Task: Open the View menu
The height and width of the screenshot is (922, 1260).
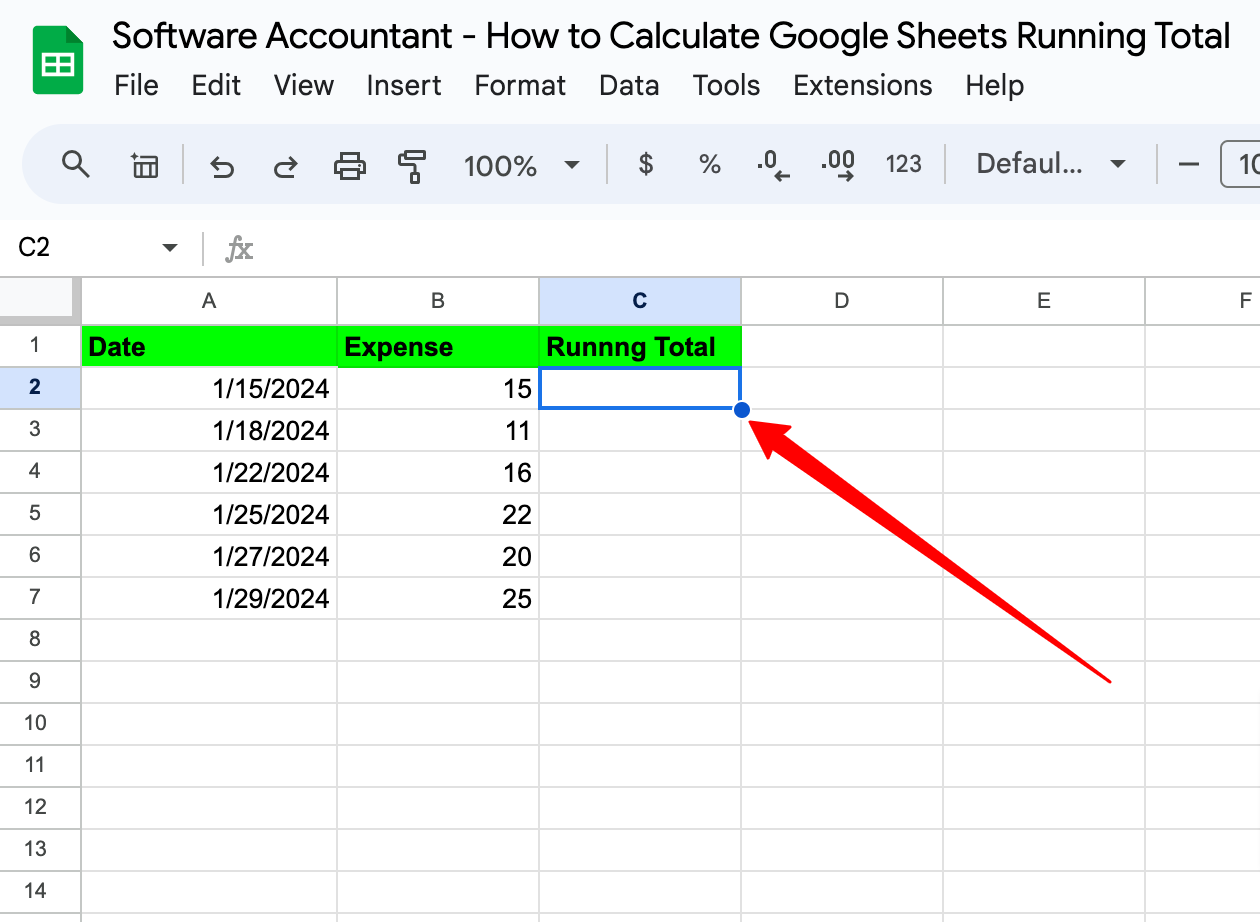Action: point(304,86)
